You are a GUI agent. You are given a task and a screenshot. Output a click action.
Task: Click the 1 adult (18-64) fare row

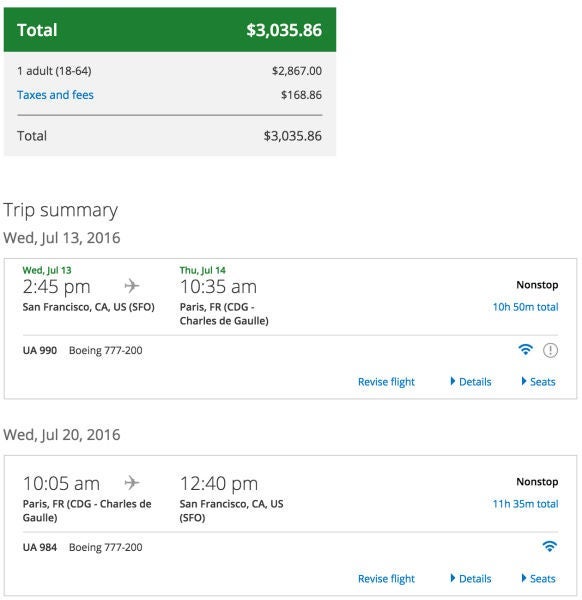click(170, 71)
